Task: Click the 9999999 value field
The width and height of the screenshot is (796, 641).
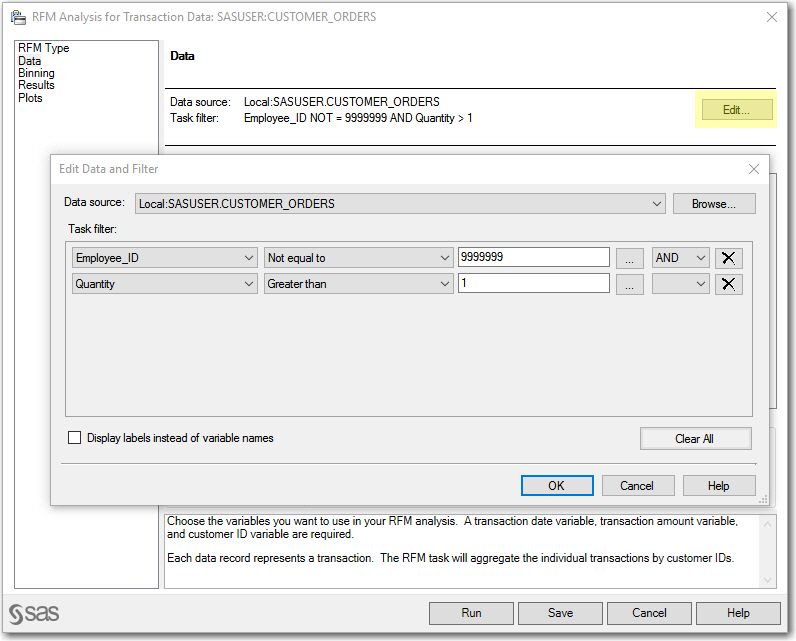Action: [x=534, y=257]
